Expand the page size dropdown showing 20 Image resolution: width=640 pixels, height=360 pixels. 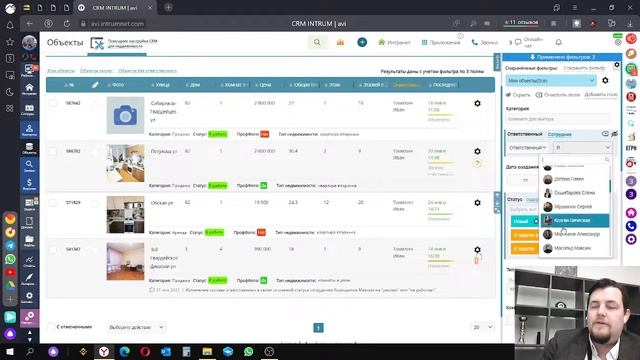point(483,327)
